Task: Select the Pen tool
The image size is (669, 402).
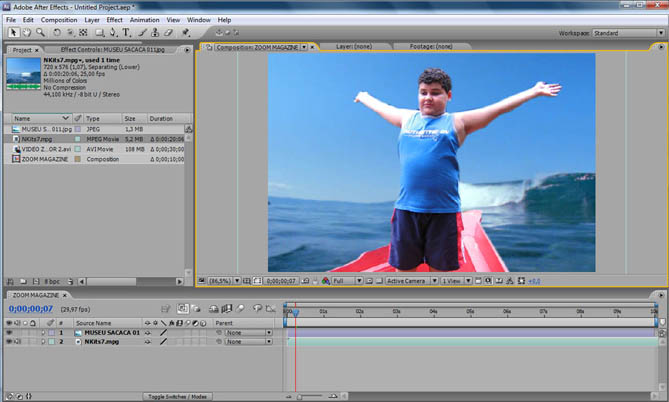Action: (113, 32)
